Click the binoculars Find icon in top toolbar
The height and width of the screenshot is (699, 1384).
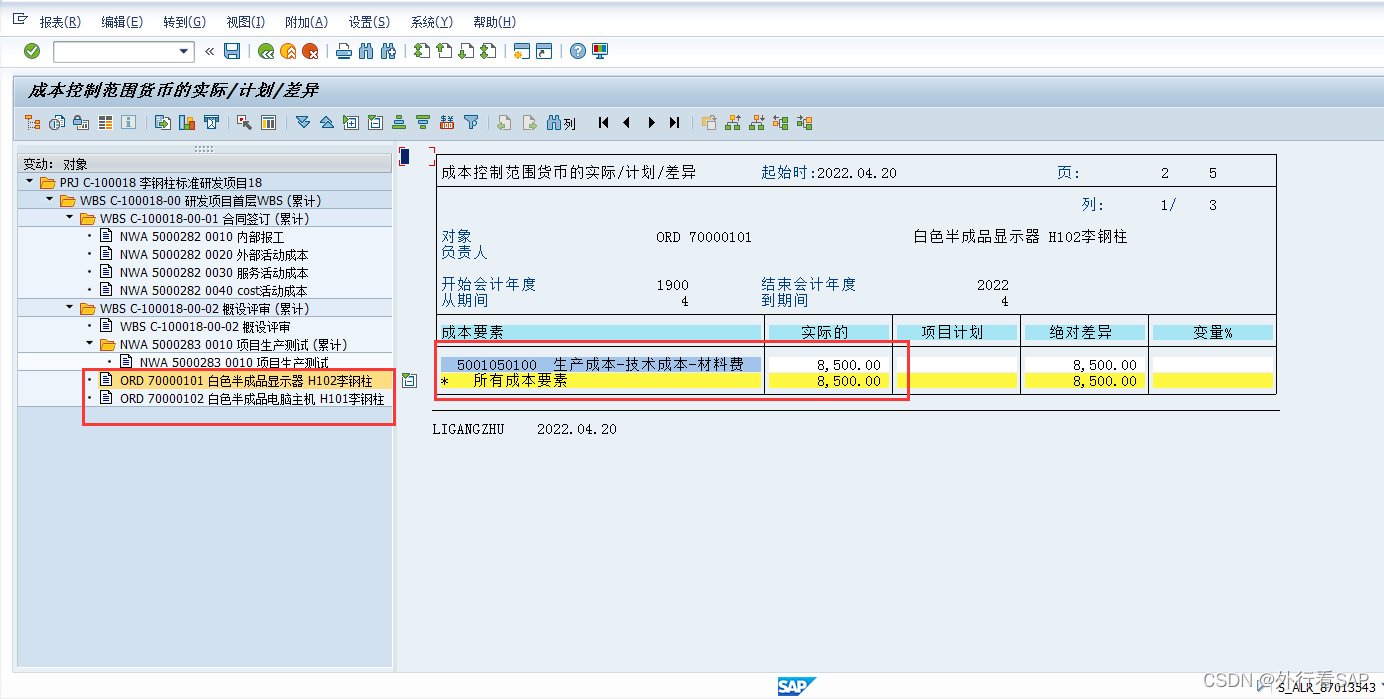tap(365, 51)
